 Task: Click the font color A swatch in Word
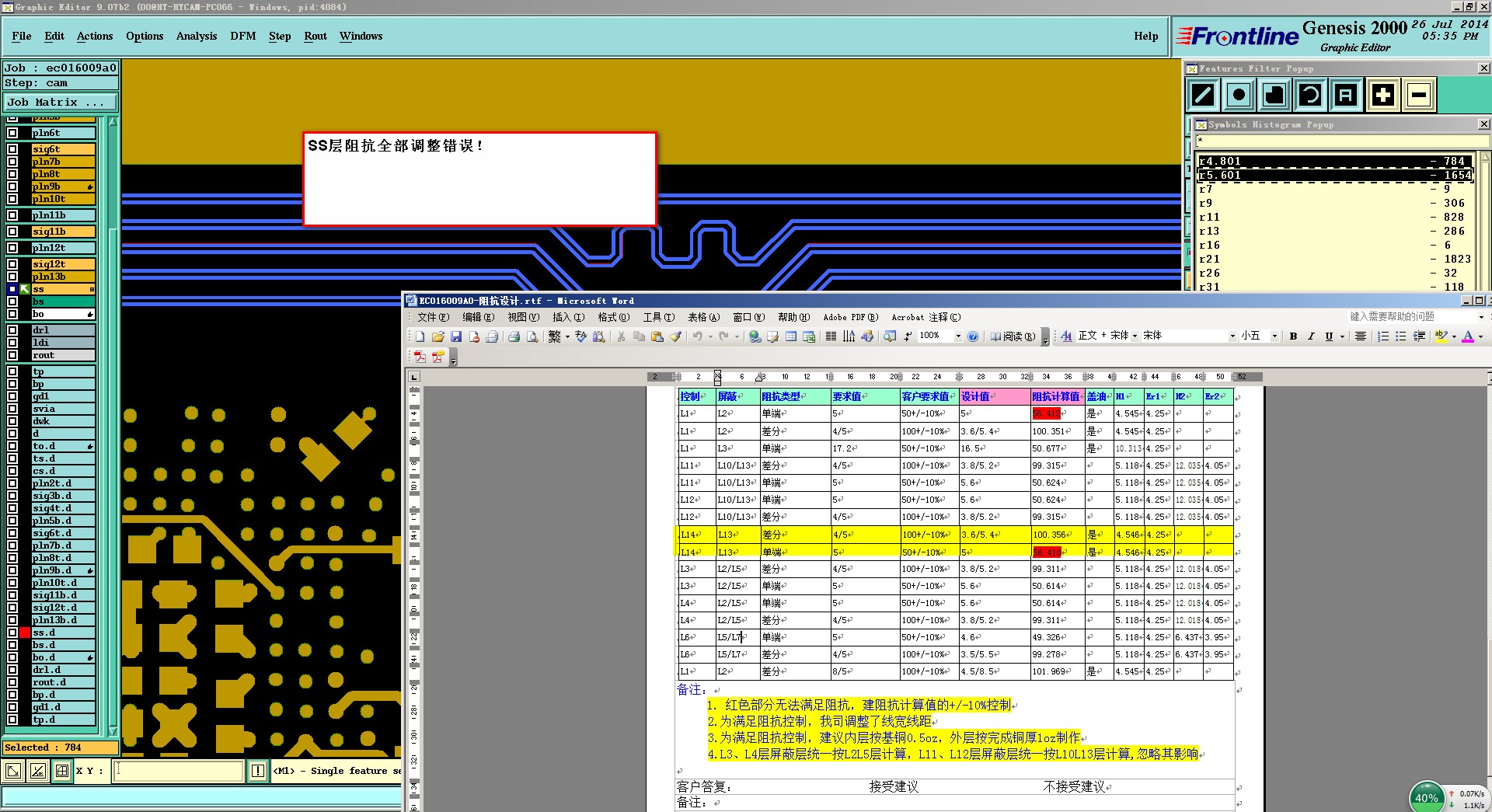point(1468,336)
